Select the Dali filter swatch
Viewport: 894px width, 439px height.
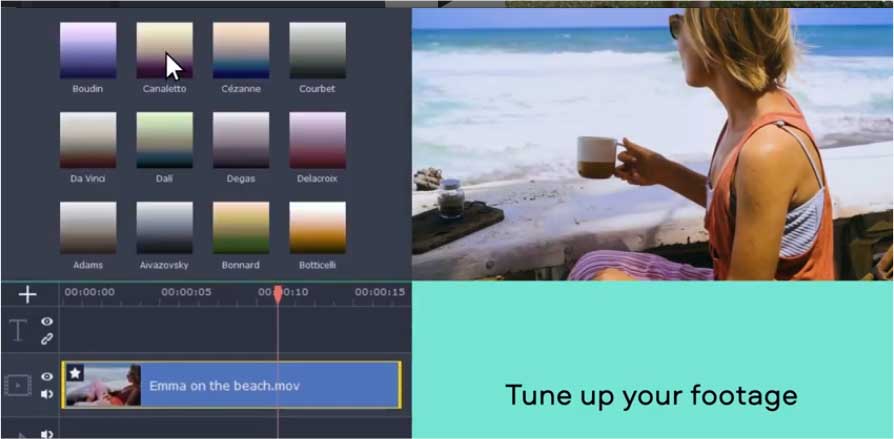click(x=164, y=140)
